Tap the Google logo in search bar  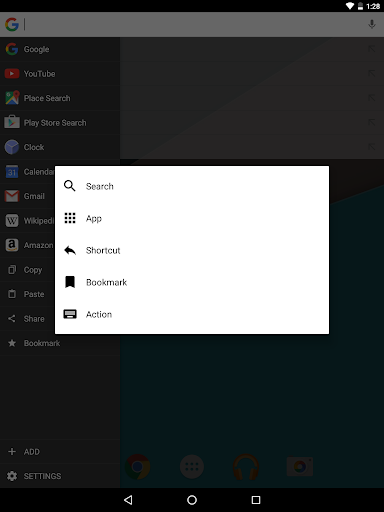(x=12, y=24)
